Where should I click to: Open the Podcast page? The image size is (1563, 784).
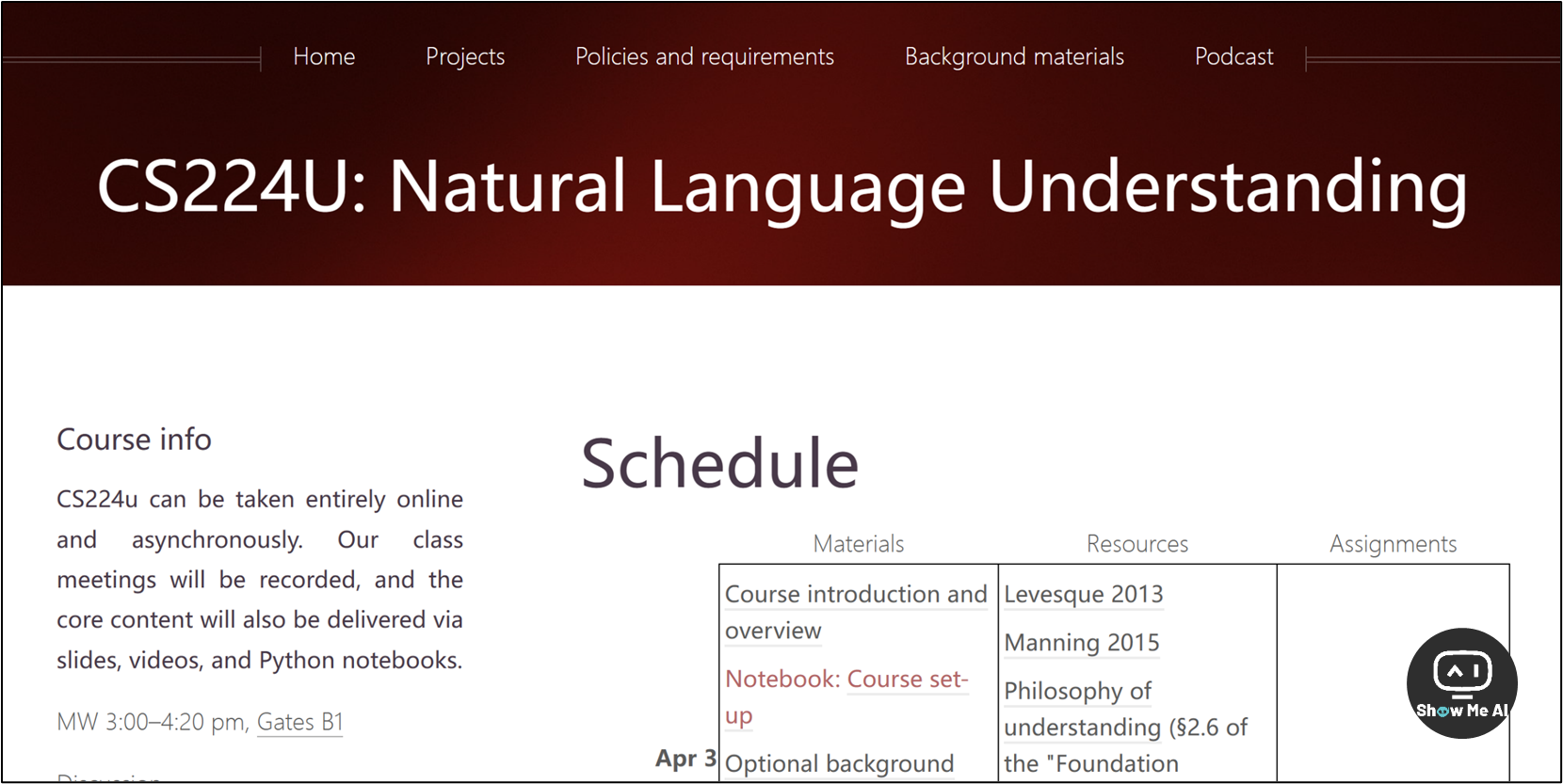pyautogui.click(x=1233, y=56)
